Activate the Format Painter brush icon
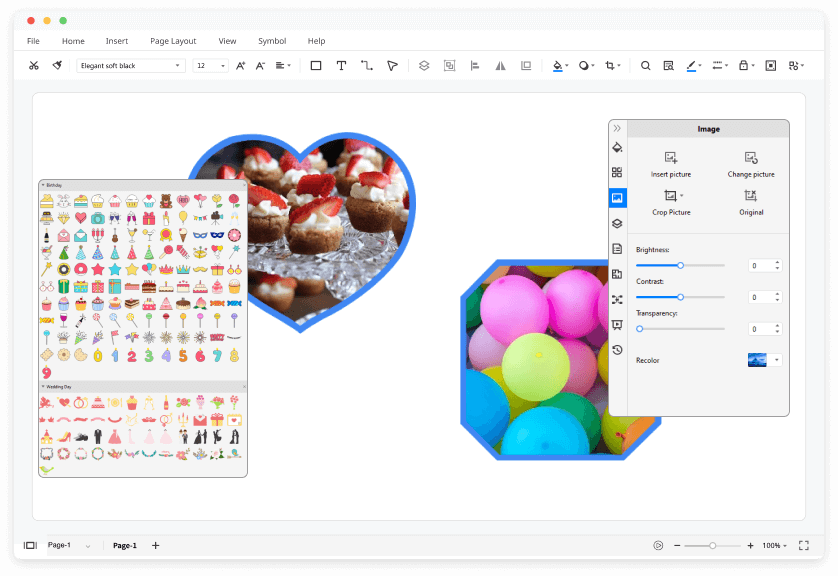Viewport: 838px width, 576px height. tap(57, 66)
